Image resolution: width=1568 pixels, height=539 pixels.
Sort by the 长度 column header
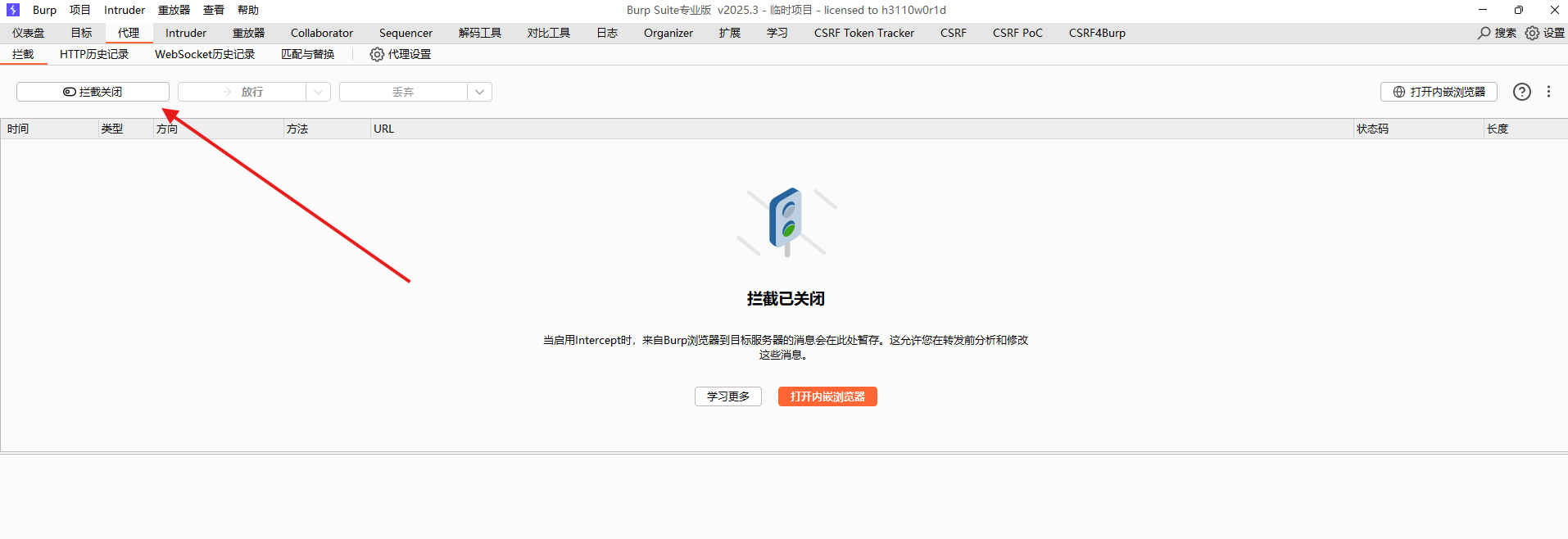(1525, 129)
